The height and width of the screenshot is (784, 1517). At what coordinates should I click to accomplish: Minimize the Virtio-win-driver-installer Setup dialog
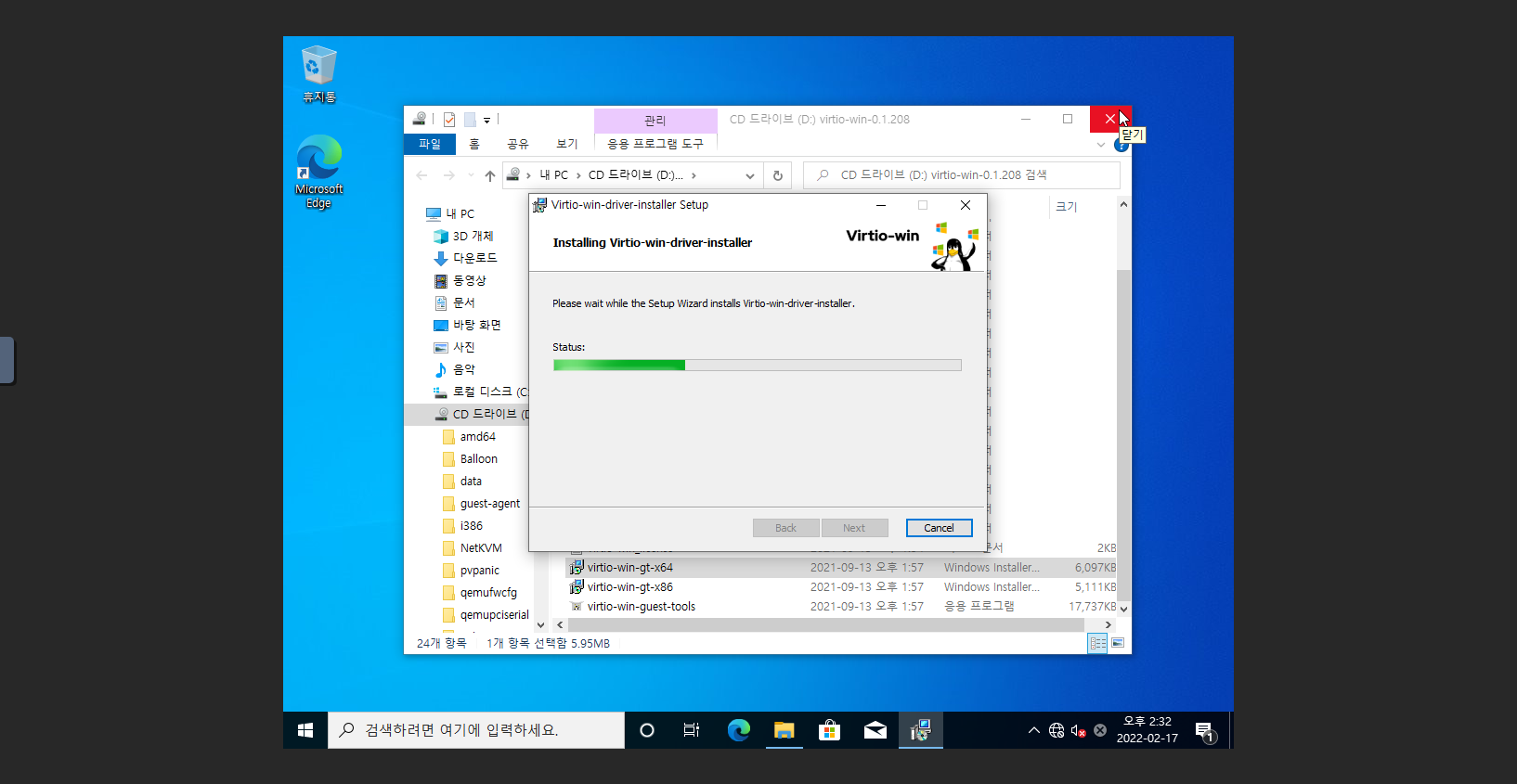pos(880,205)
